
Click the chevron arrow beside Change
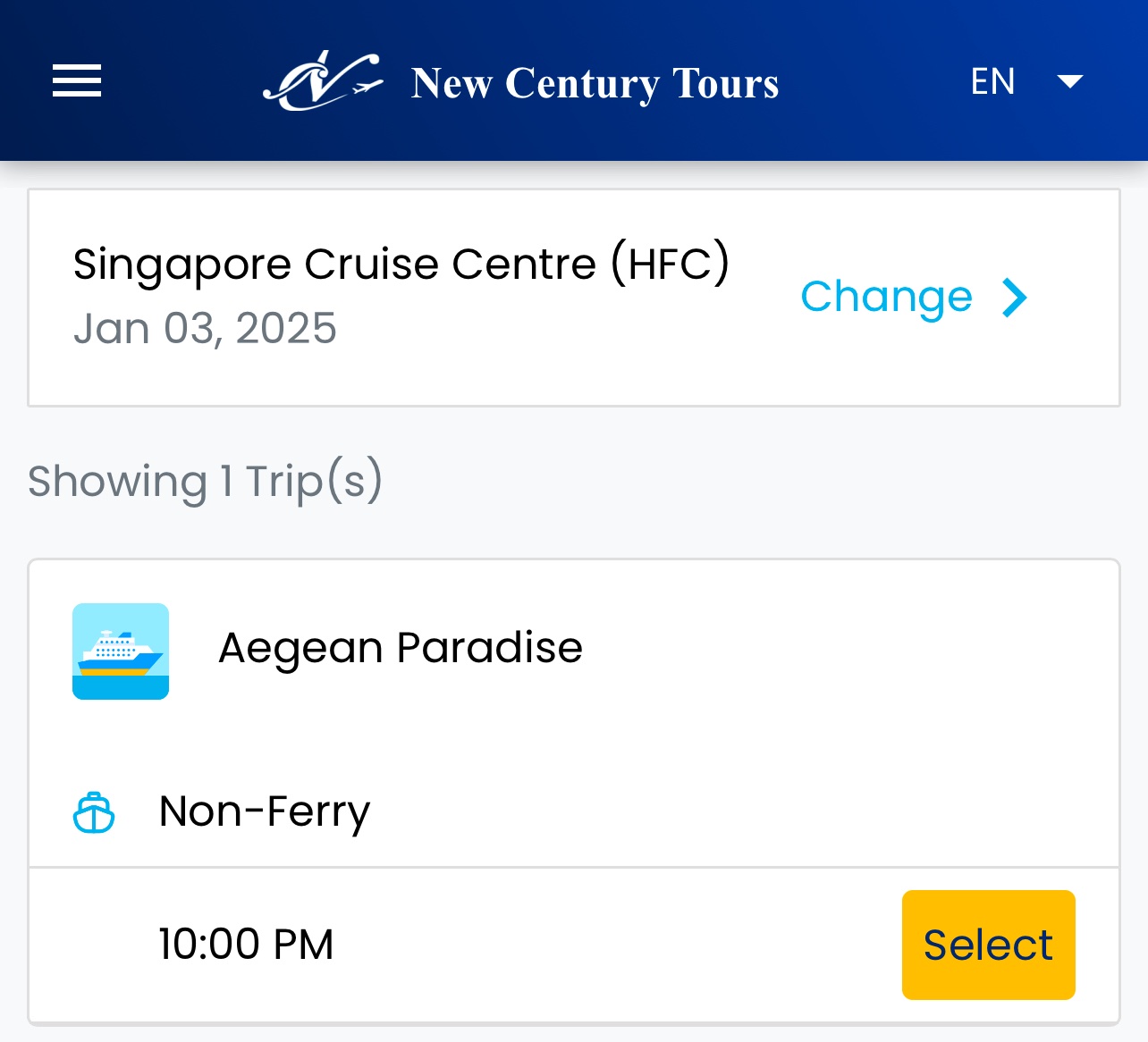tap(1015, 298)
